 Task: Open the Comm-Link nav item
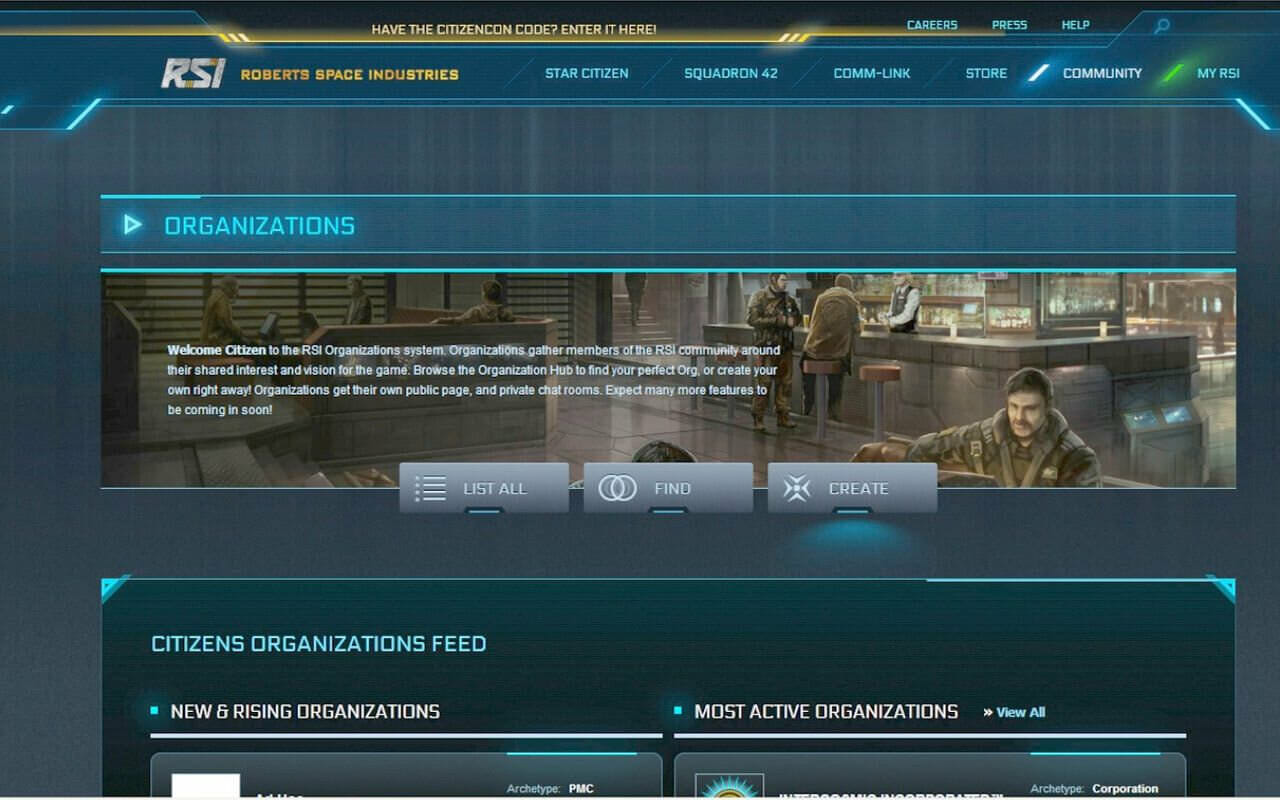point(871,73)
